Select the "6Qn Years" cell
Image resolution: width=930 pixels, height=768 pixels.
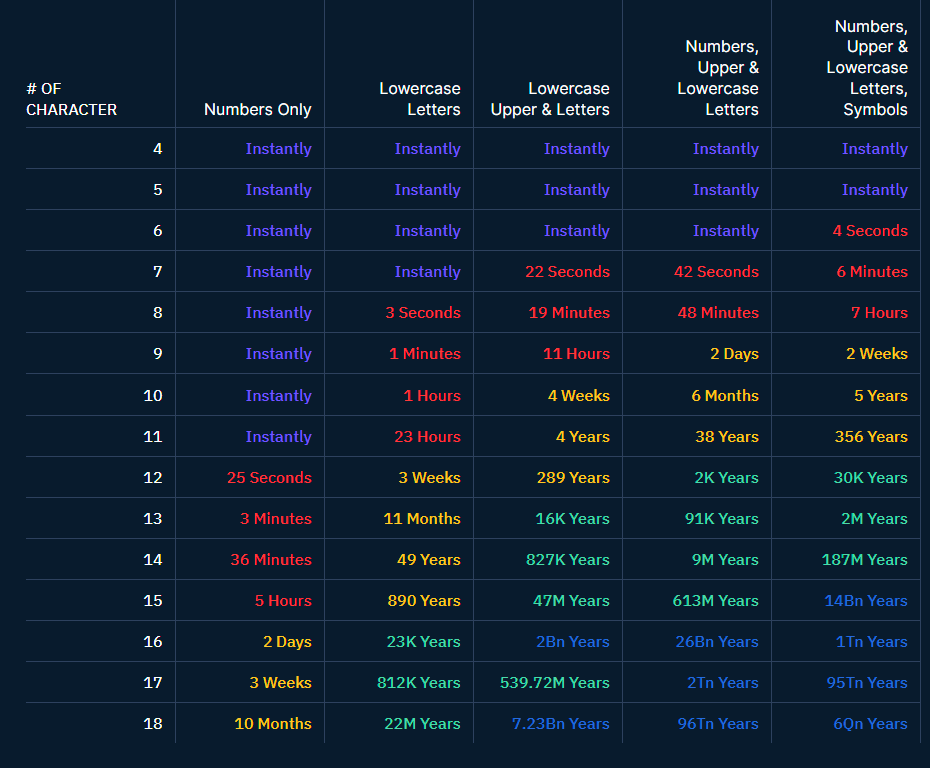coord(870,724)
